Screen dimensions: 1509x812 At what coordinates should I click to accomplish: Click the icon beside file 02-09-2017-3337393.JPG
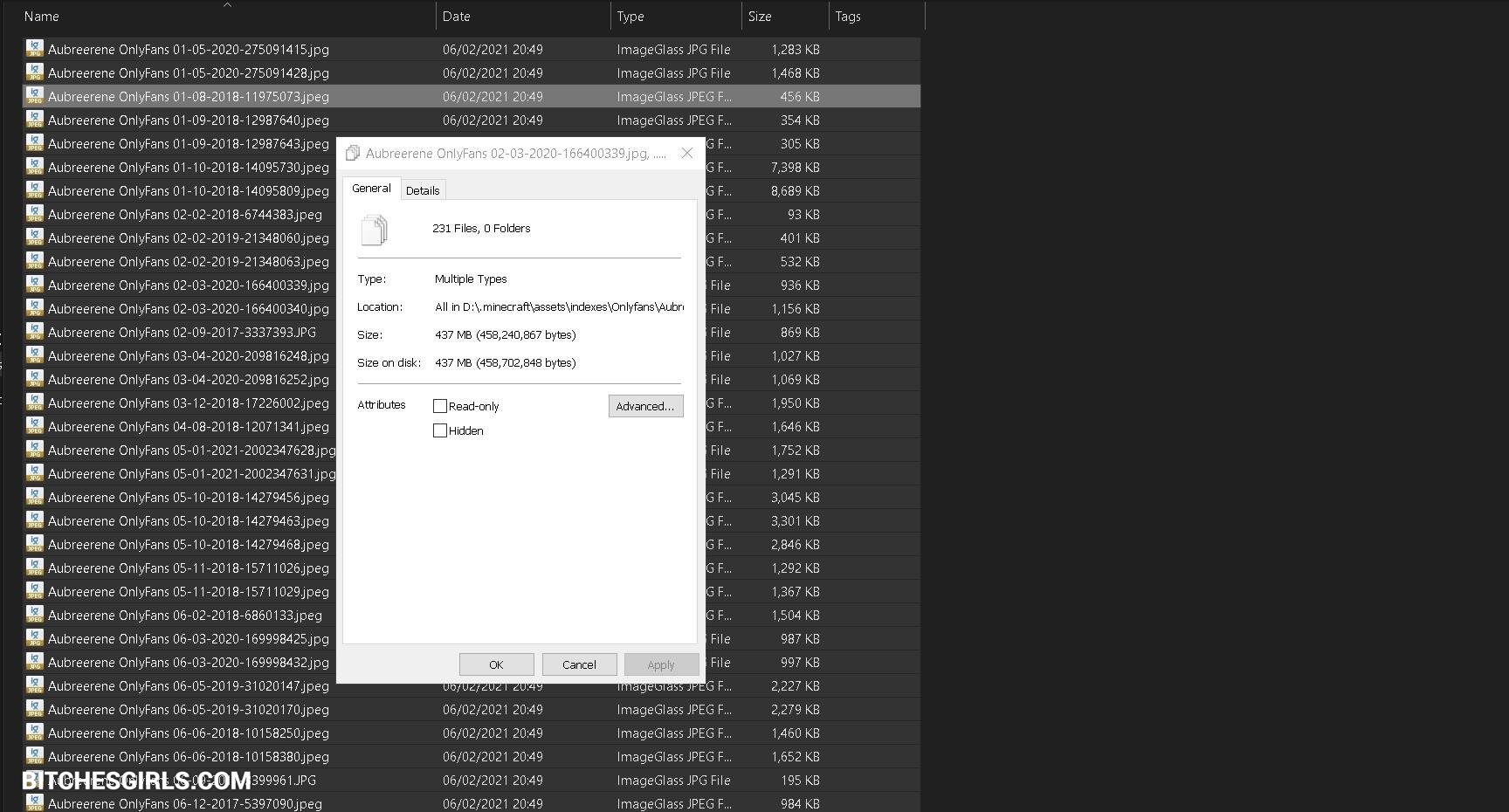click(x=34, y=332)
